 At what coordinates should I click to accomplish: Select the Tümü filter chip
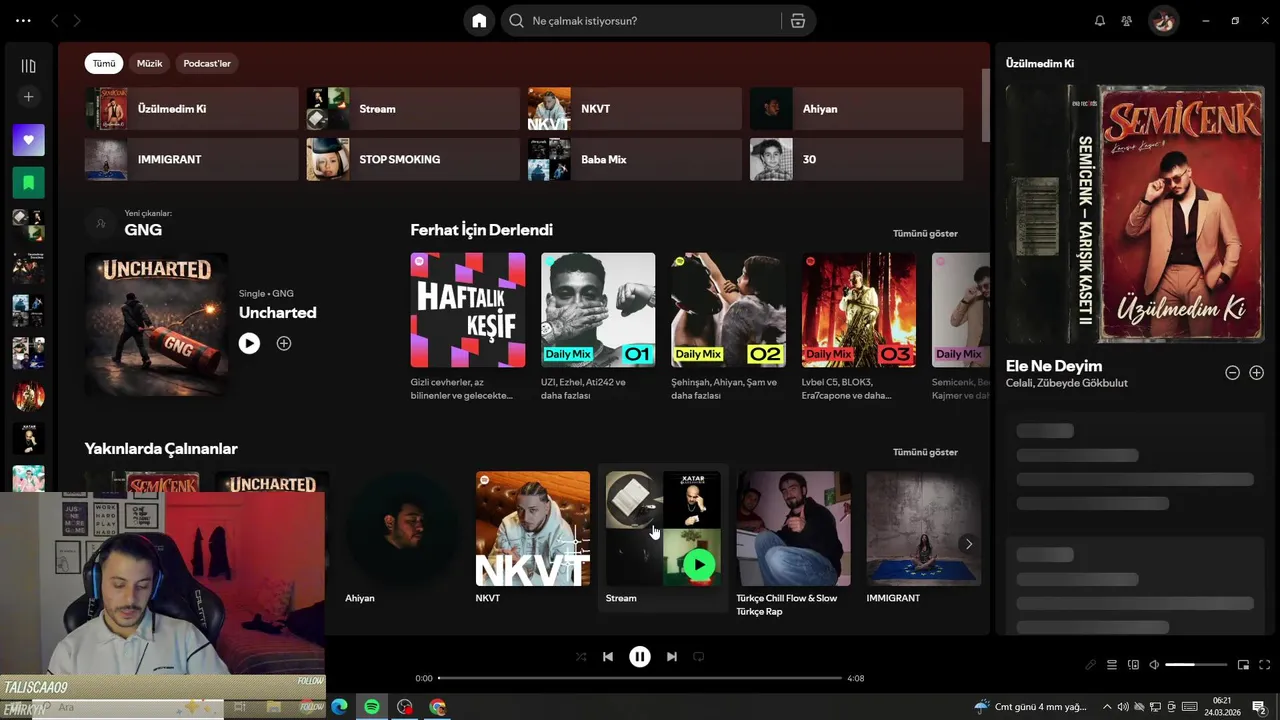click(104, 63)
